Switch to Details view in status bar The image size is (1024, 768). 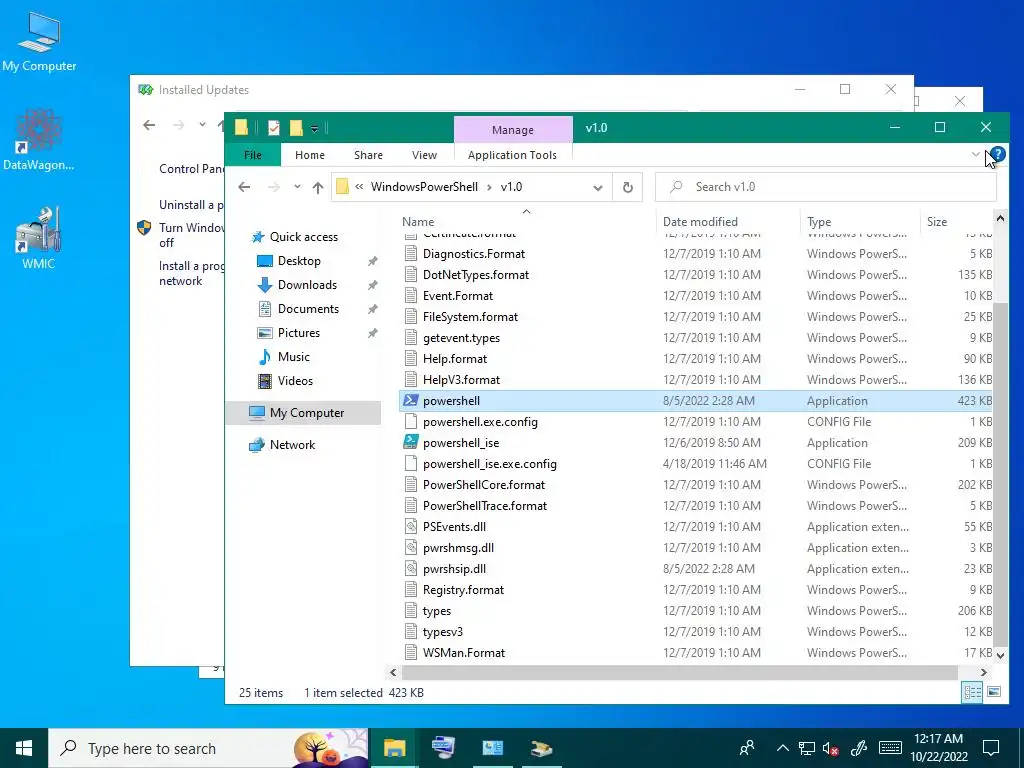[x=972, y=692]
